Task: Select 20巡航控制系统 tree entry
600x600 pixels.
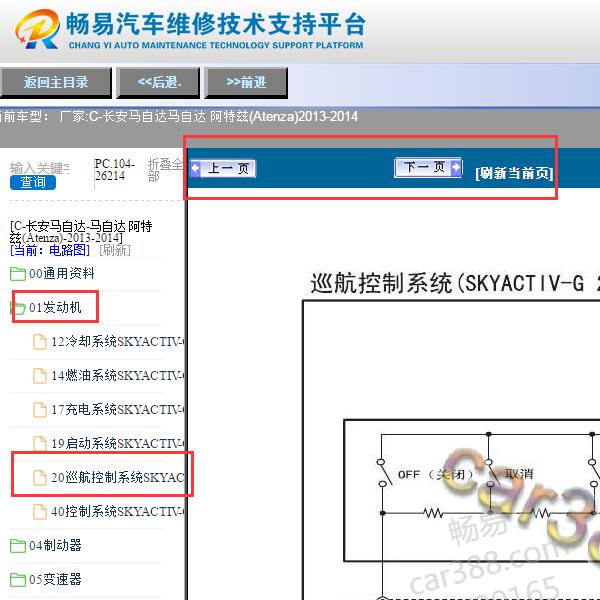Action: [x=117, y=478]
